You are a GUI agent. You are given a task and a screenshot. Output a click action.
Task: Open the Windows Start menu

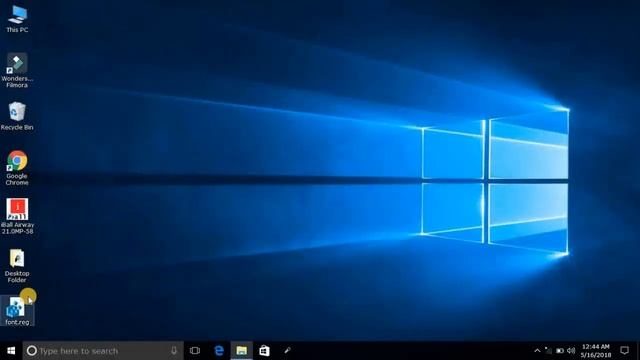pyautogui.click(x=11, y=351)
